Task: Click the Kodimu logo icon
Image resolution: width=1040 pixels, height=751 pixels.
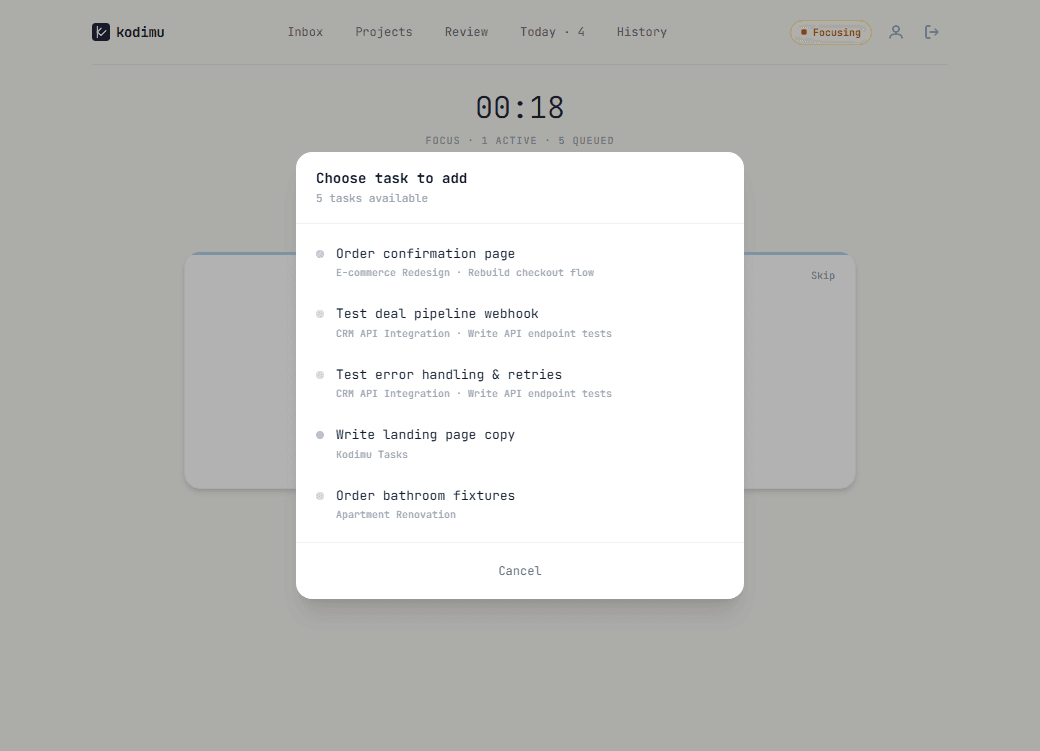Action: pos(100,32)
